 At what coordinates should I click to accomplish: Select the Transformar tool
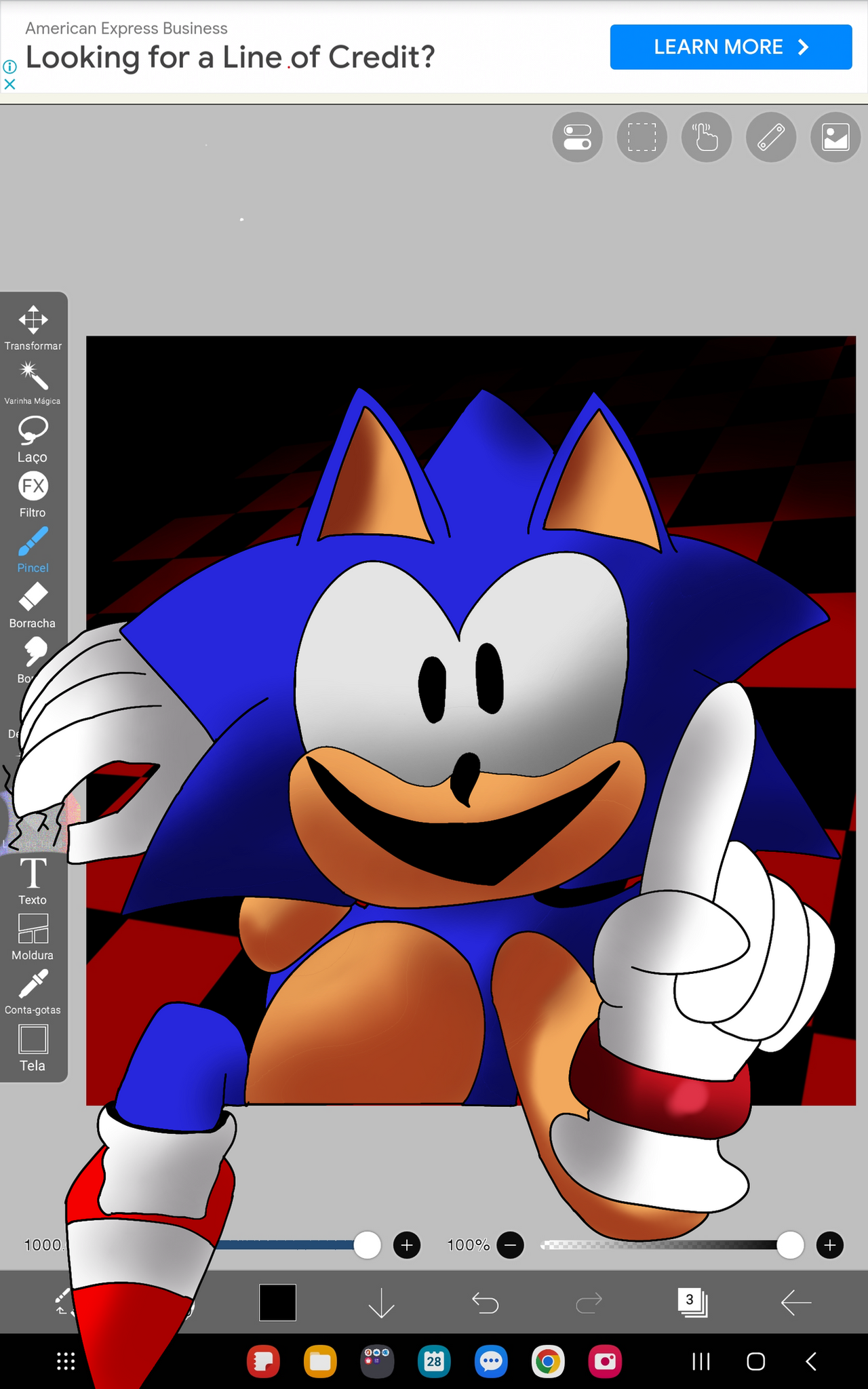coord(33,328)
